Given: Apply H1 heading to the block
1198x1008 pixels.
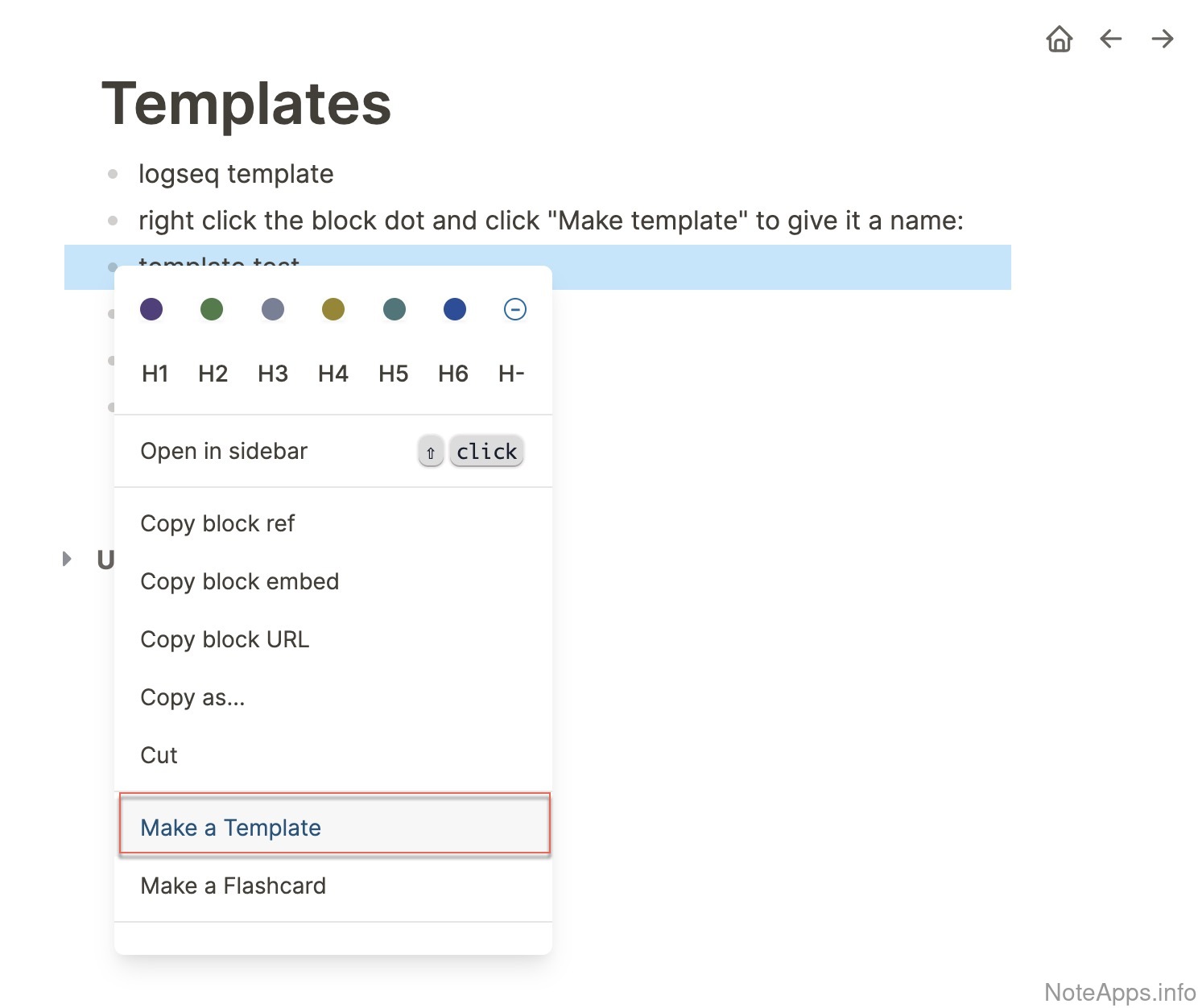Looking at the screenshot, I should pyautogui.click(x=155, y=374).
